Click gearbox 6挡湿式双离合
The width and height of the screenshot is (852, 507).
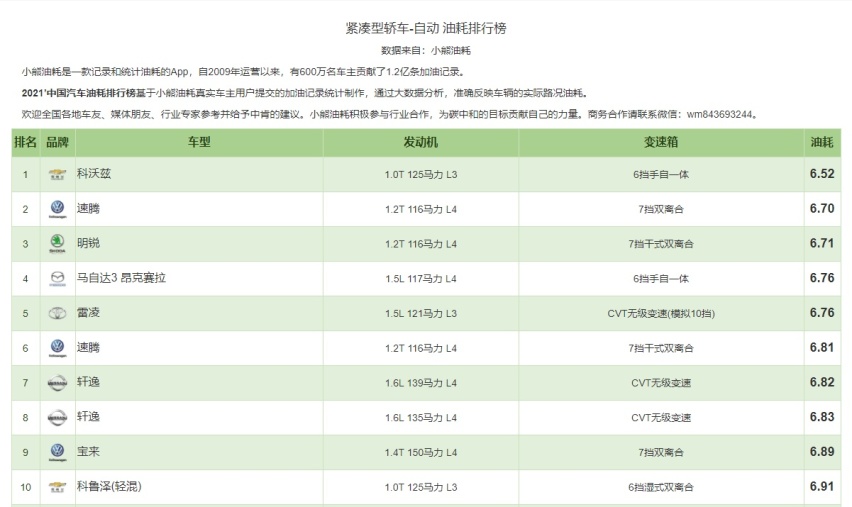661,488
